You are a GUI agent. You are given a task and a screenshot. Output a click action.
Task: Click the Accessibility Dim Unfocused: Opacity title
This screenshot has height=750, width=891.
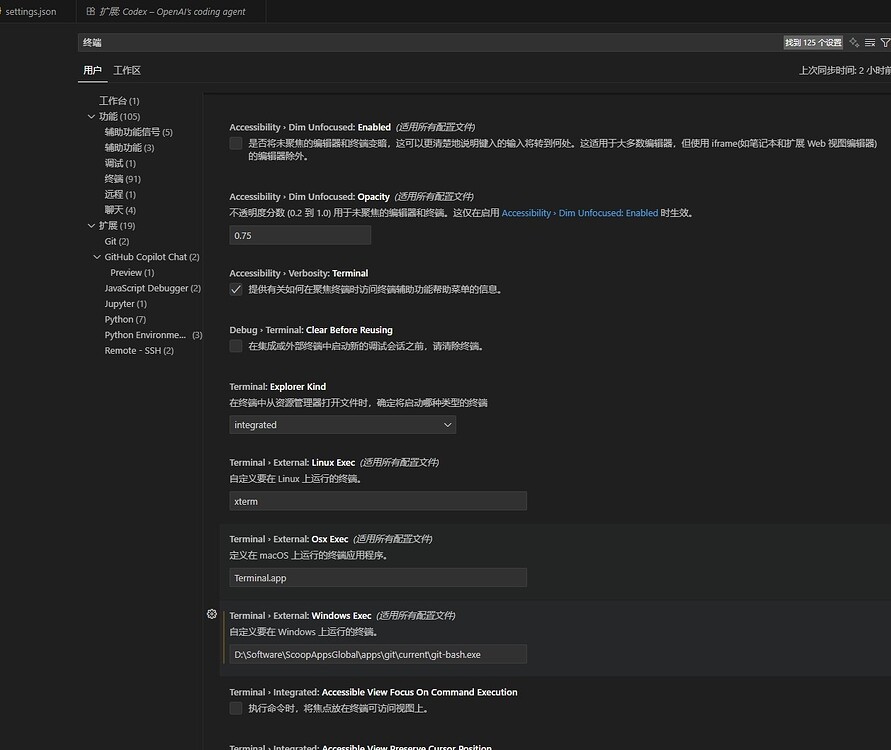(x=309, y=197)
